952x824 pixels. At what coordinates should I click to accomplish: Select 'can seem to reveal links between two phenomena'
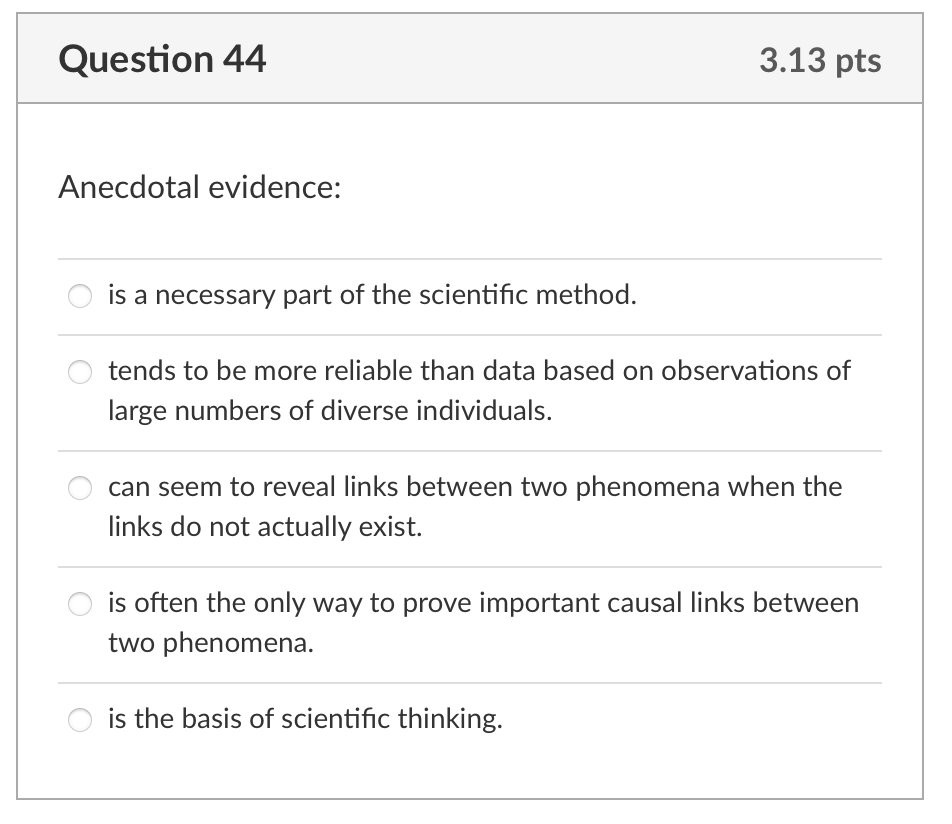click(79, 488)
